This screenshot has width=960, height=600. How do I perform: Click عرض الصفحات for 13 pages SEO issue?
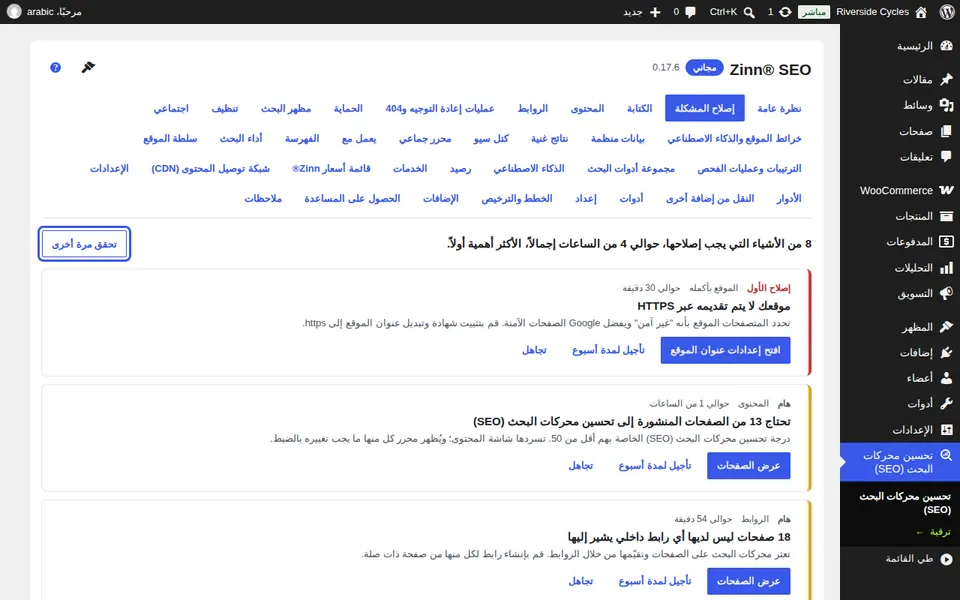(749, 466)
